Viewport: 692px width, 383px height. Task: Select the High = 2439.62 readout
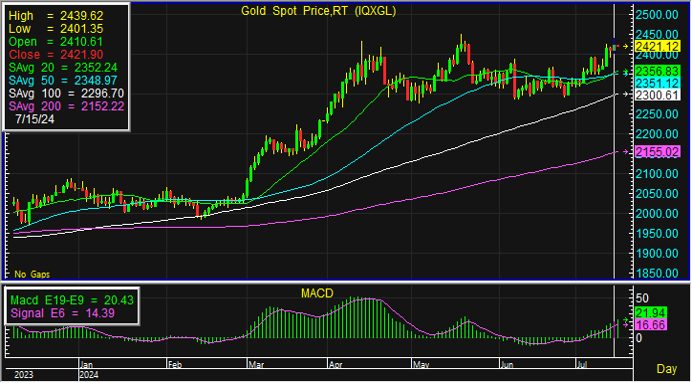(56, 16)
